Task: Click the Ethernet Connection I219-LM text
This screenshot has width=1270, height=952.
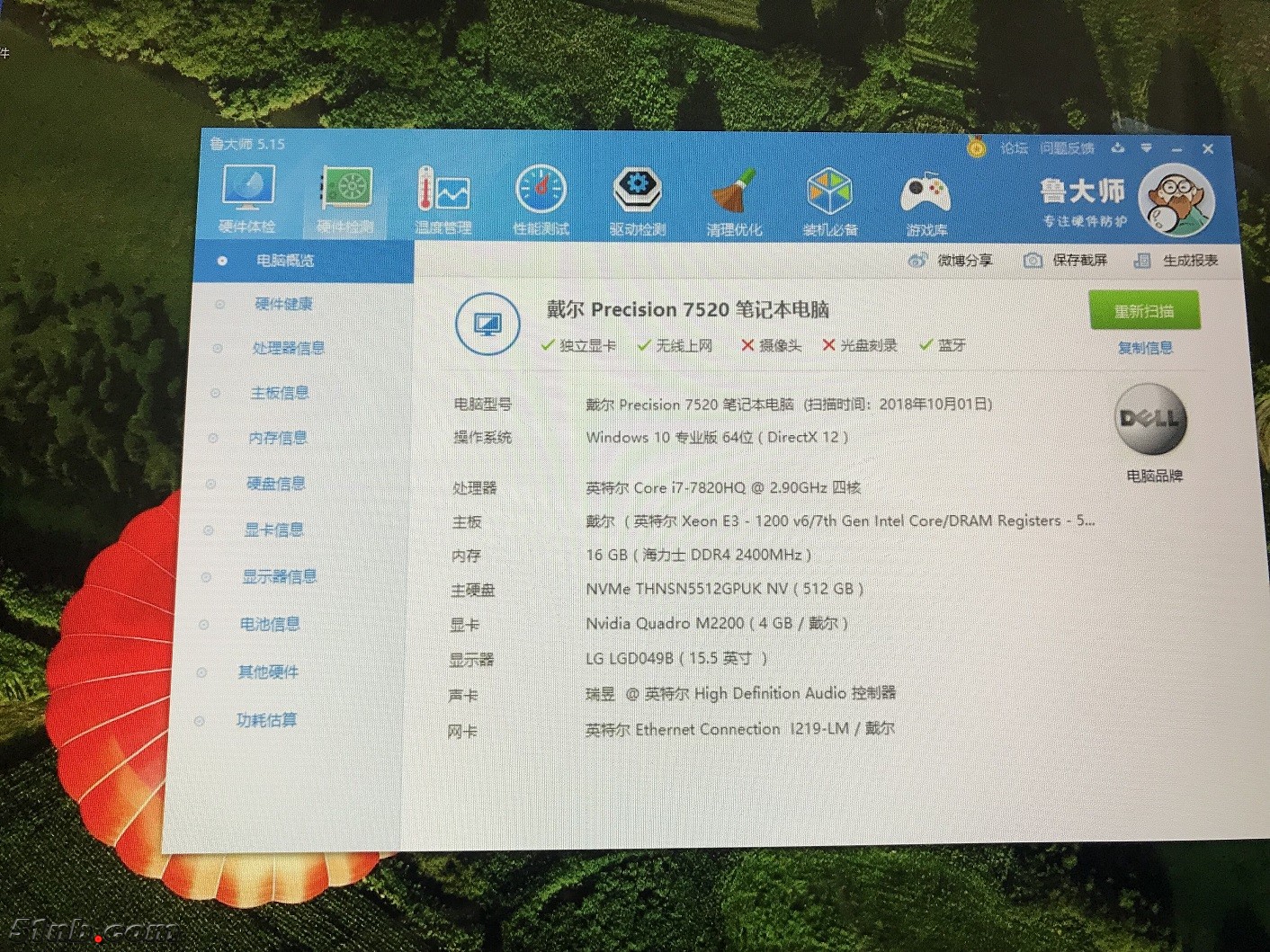Action: coord(742,729)
